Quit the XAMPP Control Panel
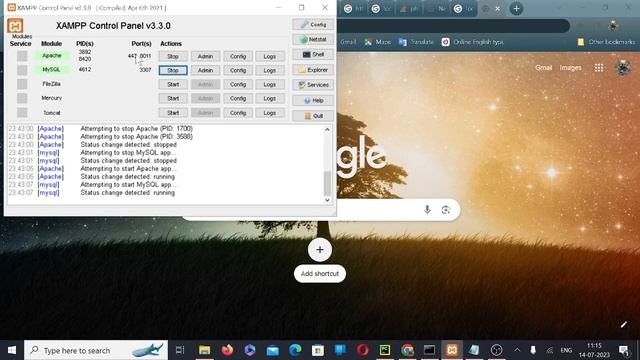640x360 pixels. pyautogui.click(x=313, y=116)
